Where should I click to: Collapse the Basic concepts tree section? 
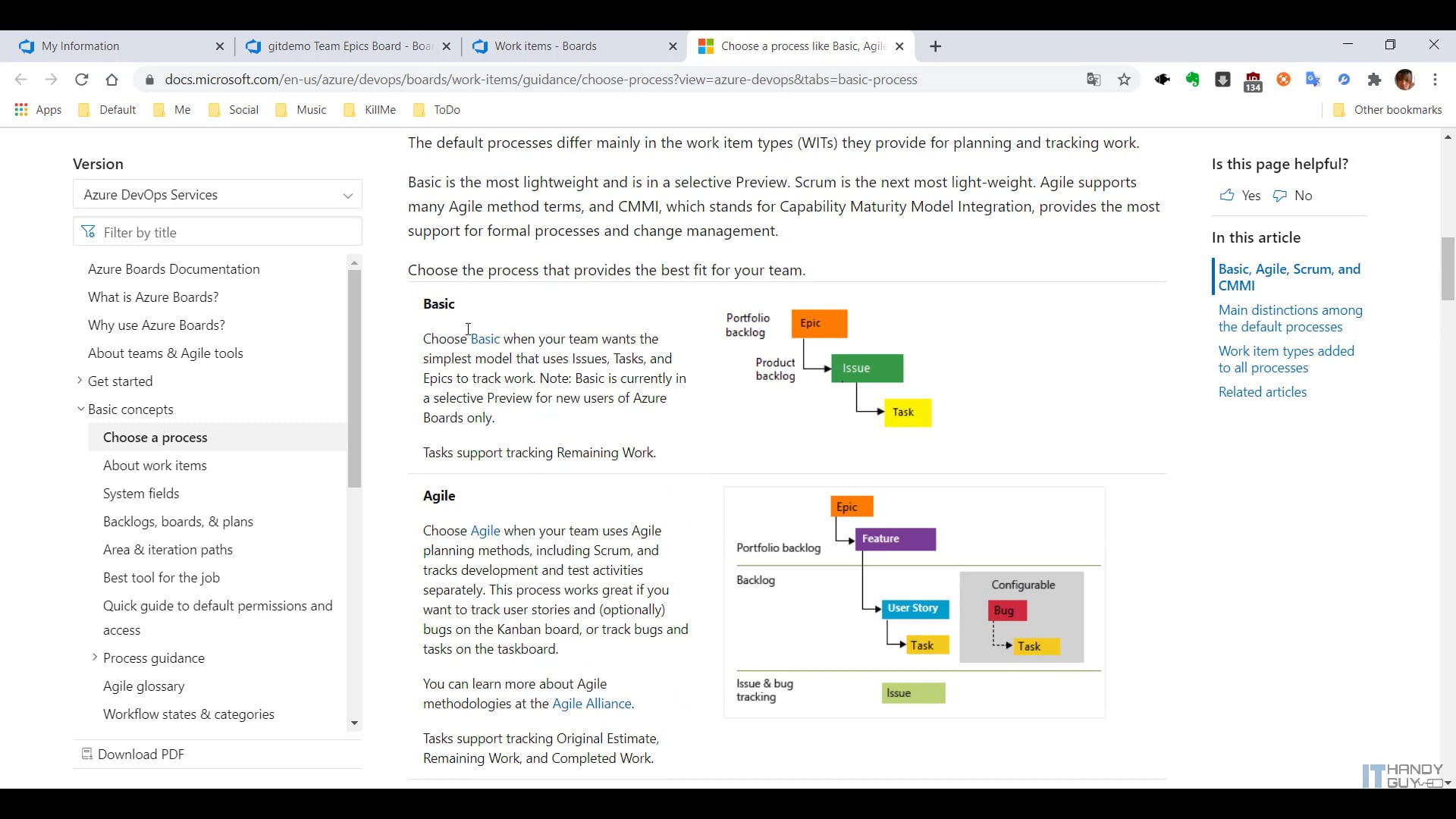[80, 409]
